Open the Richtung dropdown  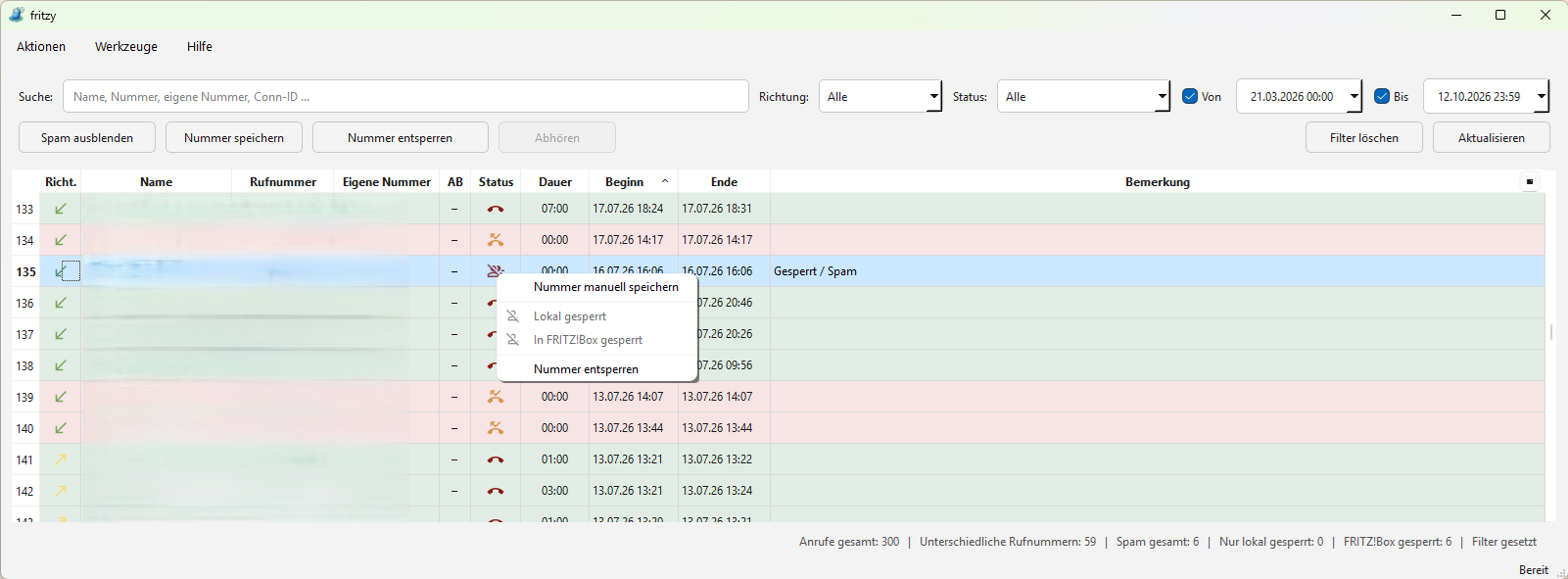pos(880,96)
